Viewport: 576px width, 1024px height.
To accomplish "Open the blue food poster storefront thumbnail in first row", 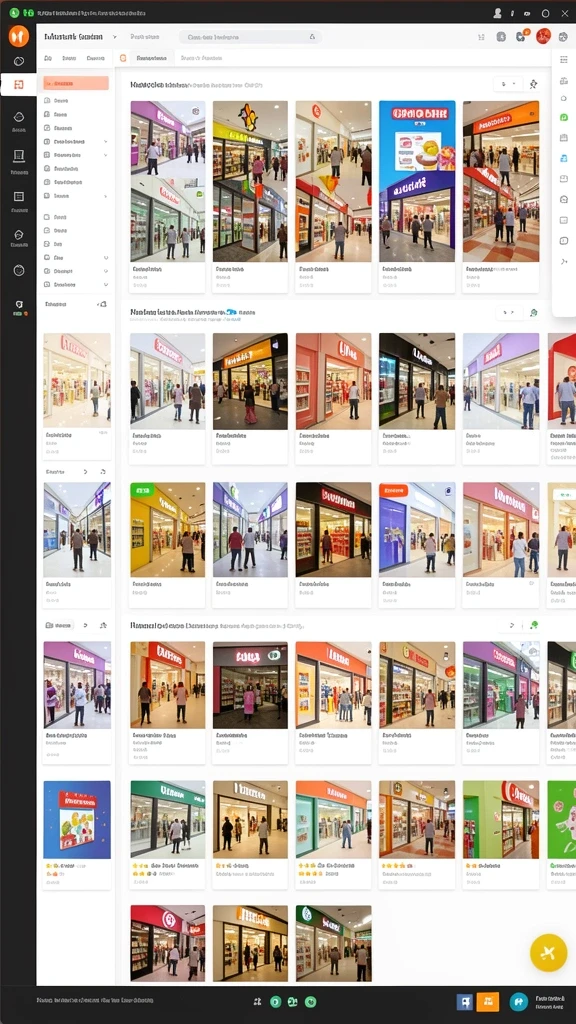I will pos(417,181).
